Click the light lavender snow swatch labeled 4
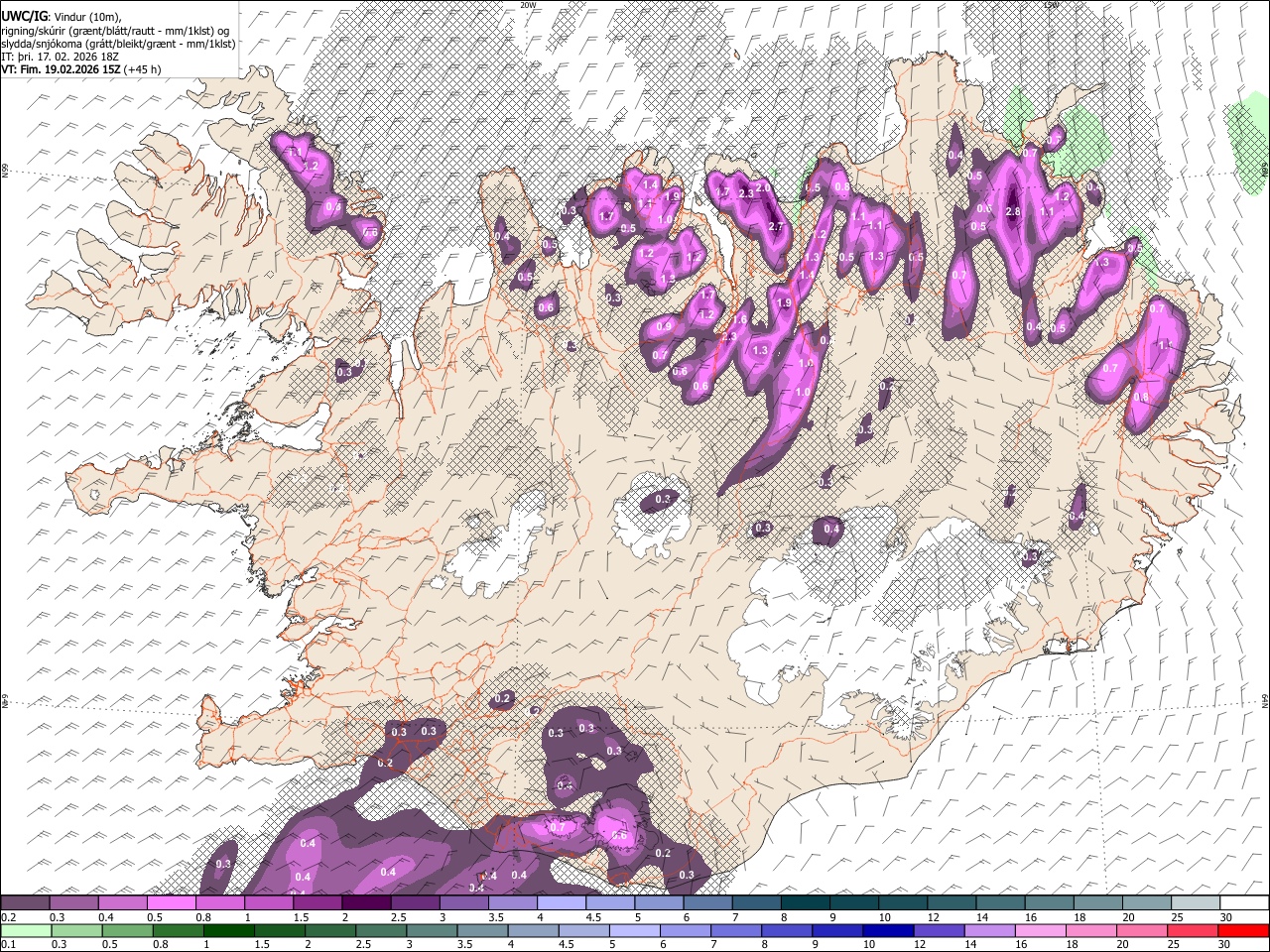Image resolution: width=1270 pixels, height=952 pixels. 561,903
